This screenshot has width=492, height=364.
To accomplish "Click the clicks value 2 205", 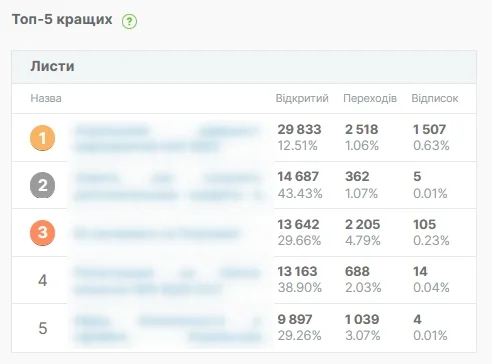I will tap(363, 224).
